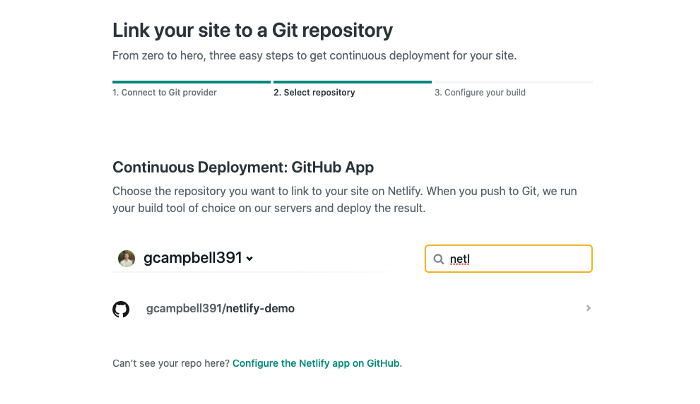Click the progress bar above step 1

(191, 82)
